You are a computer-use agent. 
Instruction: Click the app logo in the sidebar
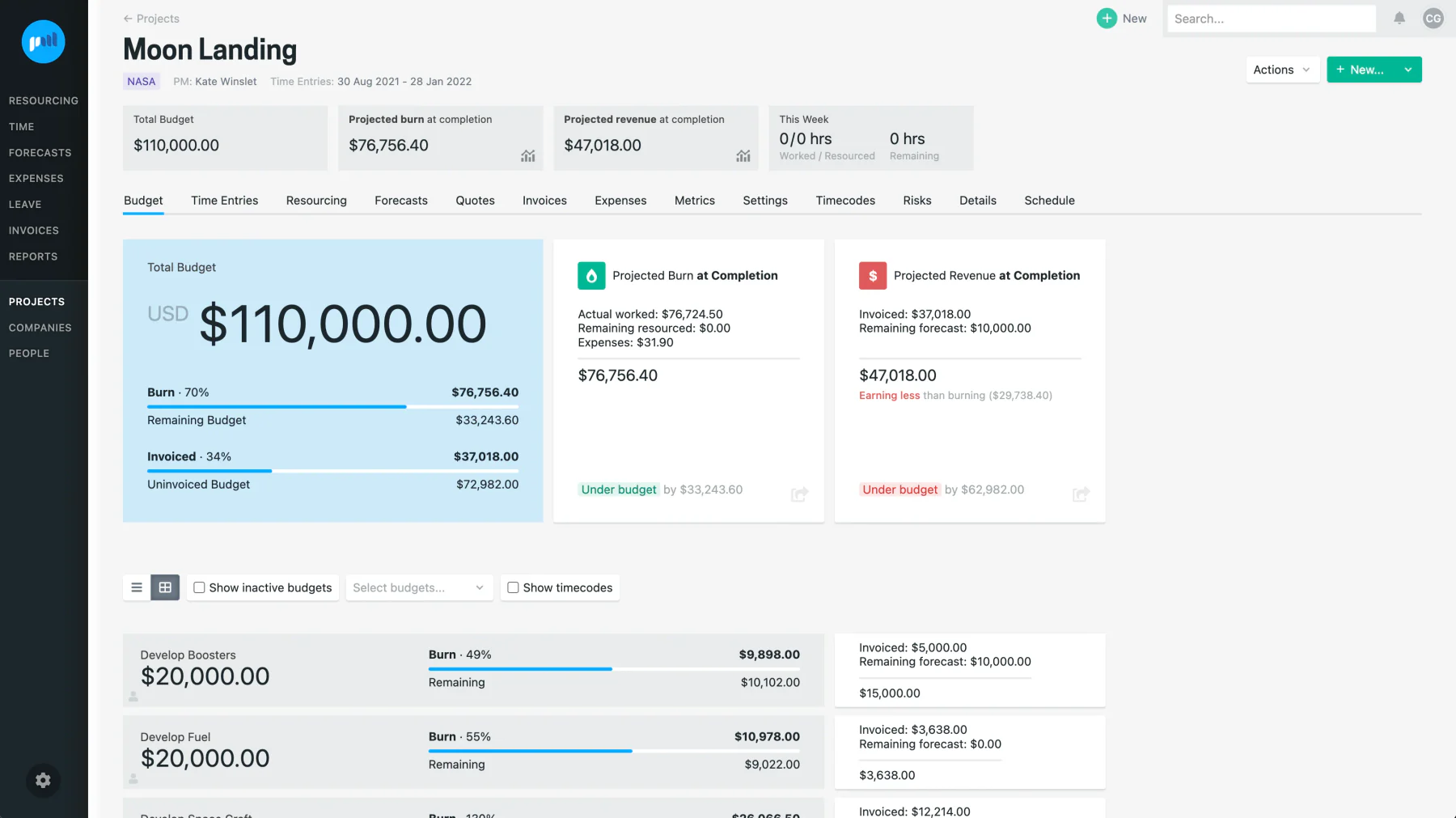click(x=43, y=41)
